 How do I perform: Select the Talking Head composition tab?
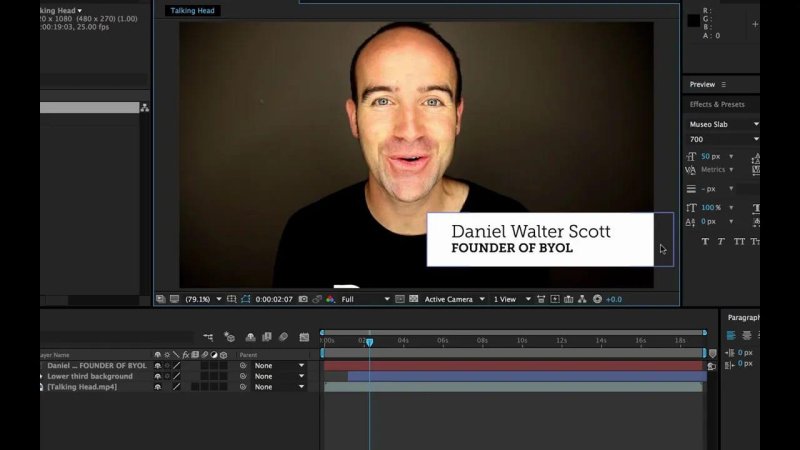[192, 10]
